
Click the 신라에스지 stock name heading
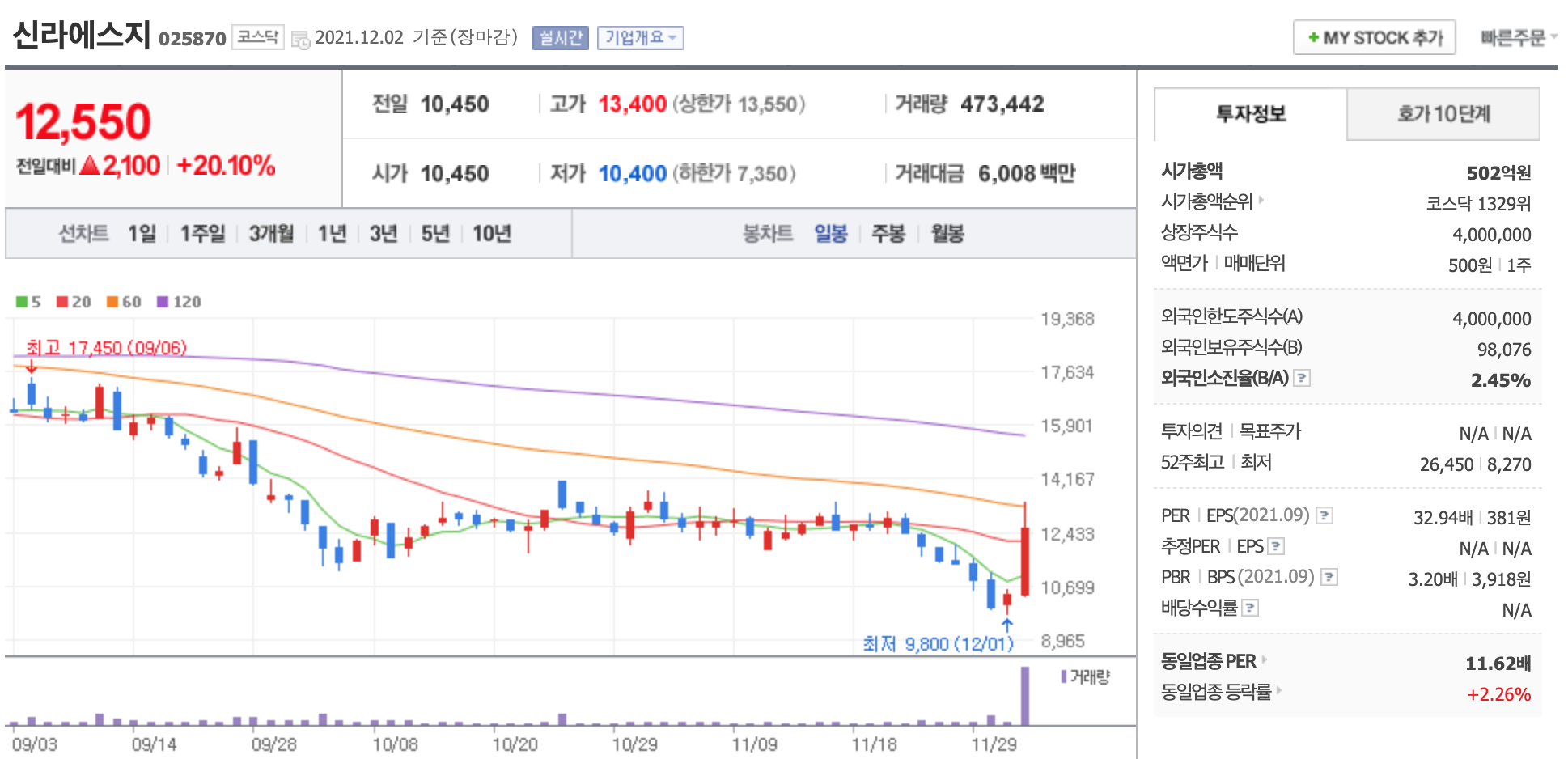[82, 35]
